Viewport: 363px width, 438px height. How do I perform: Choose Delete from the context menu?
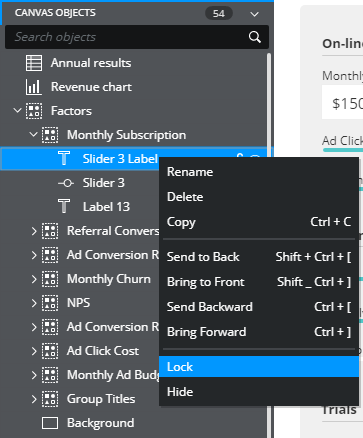[259, 197]
